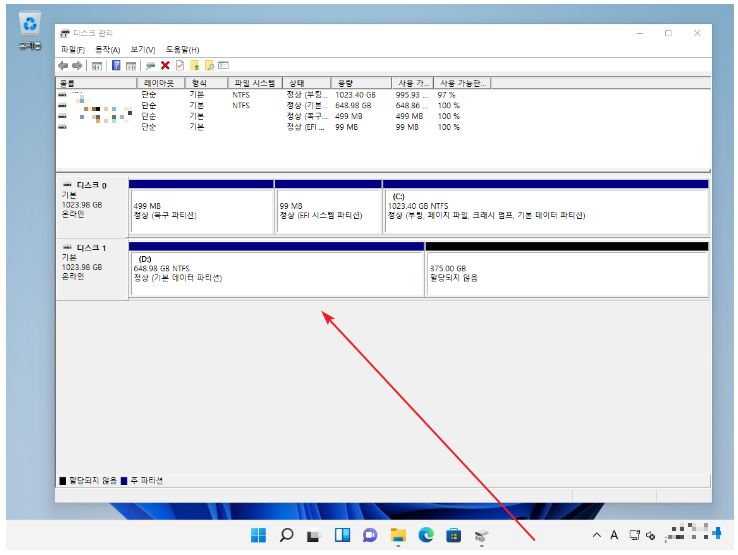Click the muted volume tray icon
This screenshot has height=555, width=738.
coord(650,536)
